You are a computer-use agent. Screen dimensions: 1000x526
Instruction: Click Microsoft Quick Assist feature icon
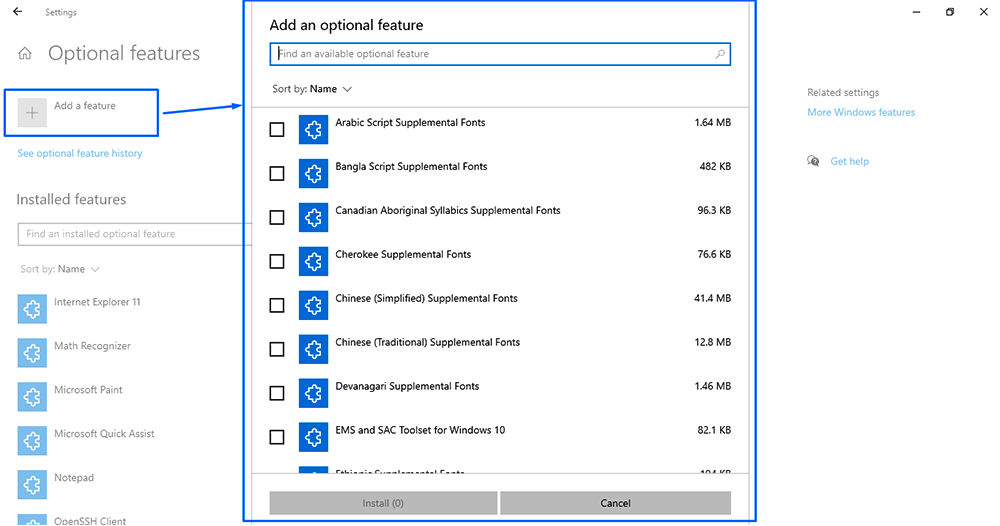pos(32,441)
